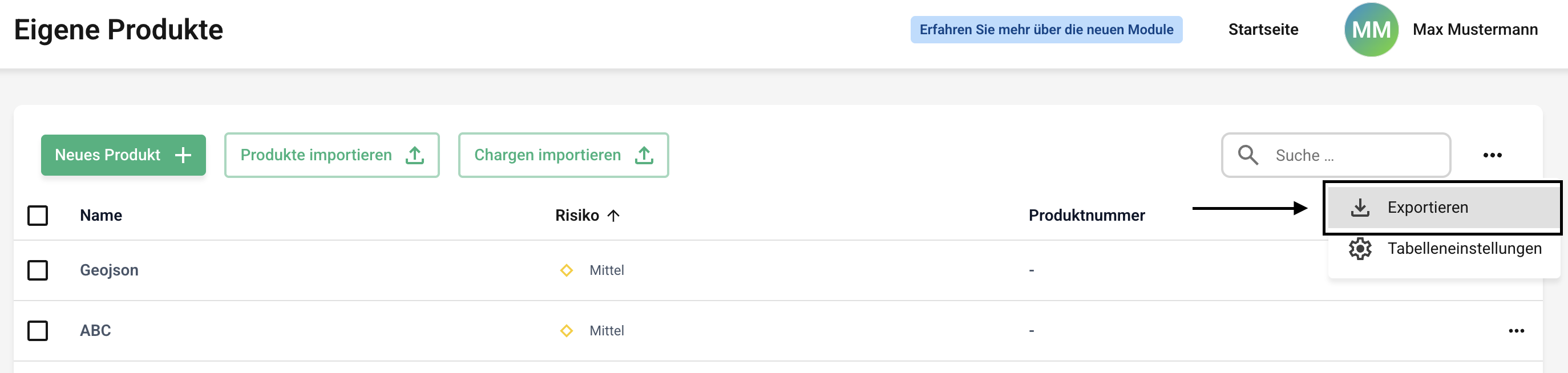The width and height of the screenshot is (1568, 373).
Task: Click the download icon next to Exportieren
Action: (x=1360, y=208)
